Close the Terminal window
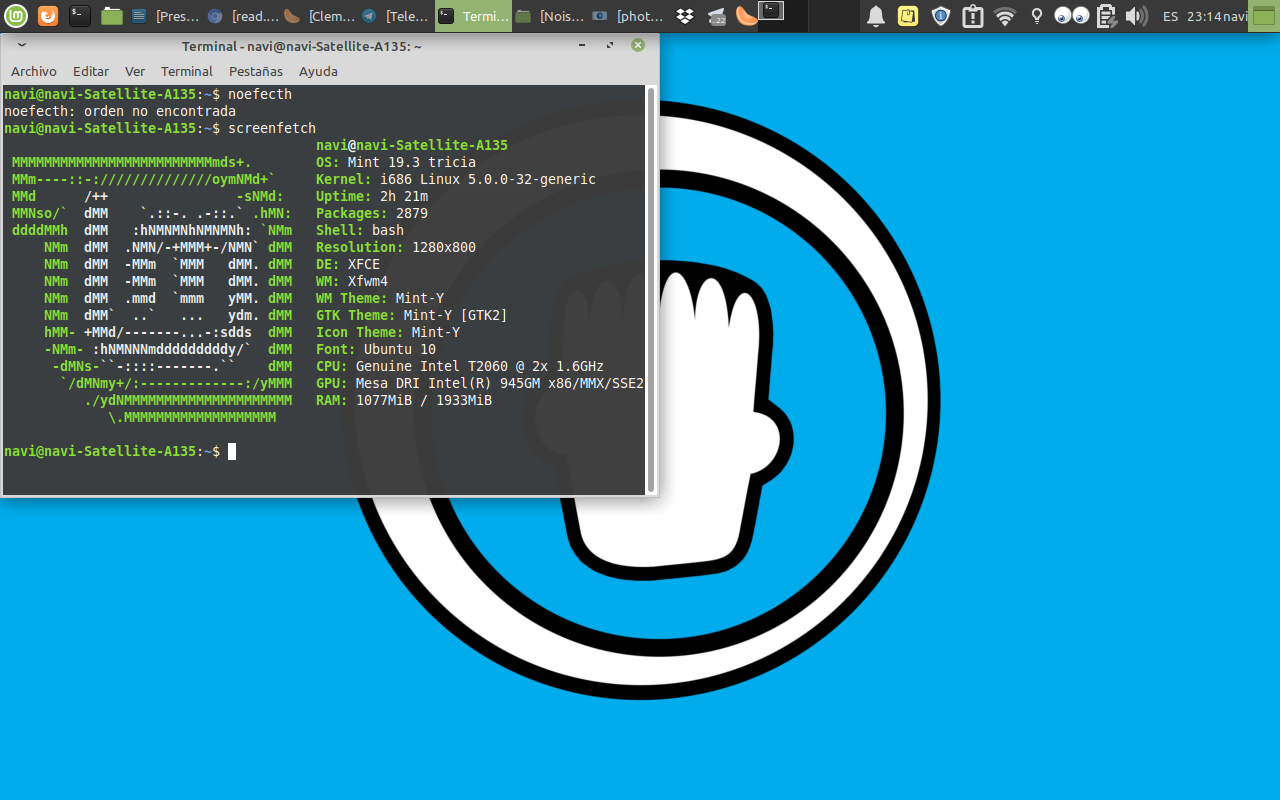Image resolution: width=1280 pixels, height=800 pixels. click(x=638, y=45)
